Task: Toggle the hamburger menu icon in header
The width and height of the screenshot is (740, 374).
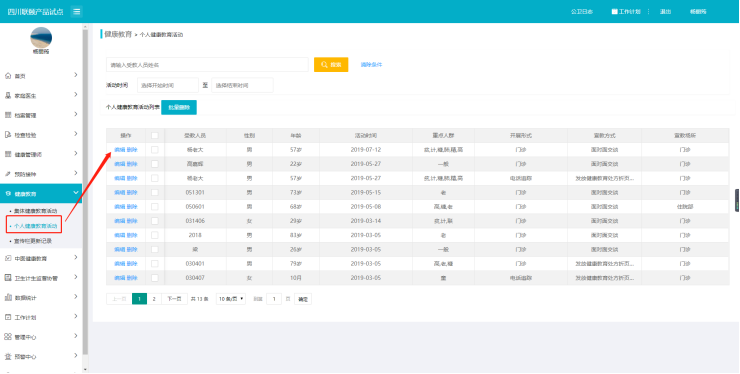Action: 76,11
